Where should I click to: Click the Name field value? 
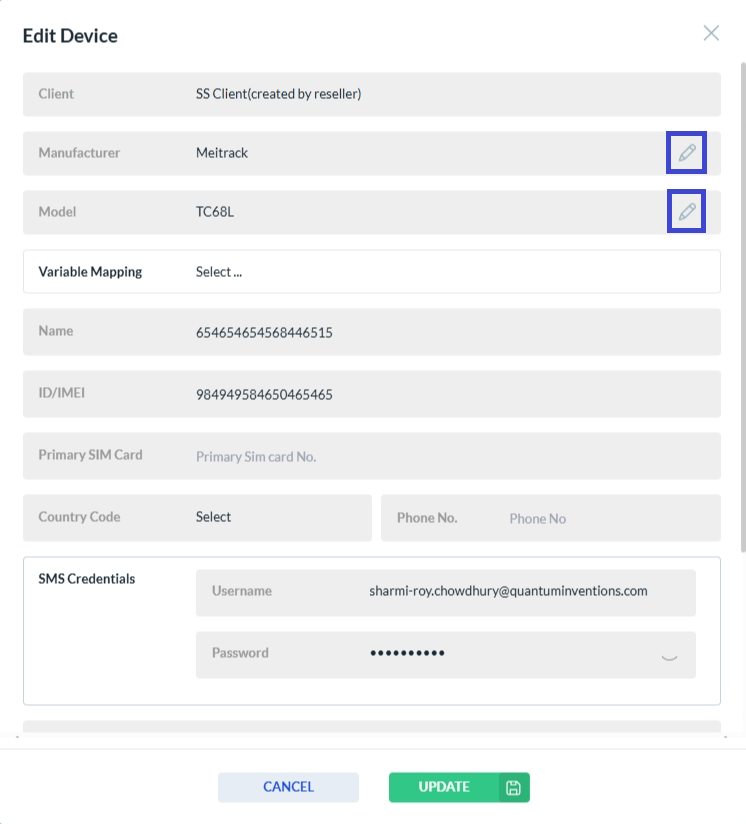[x=264, y=333]
